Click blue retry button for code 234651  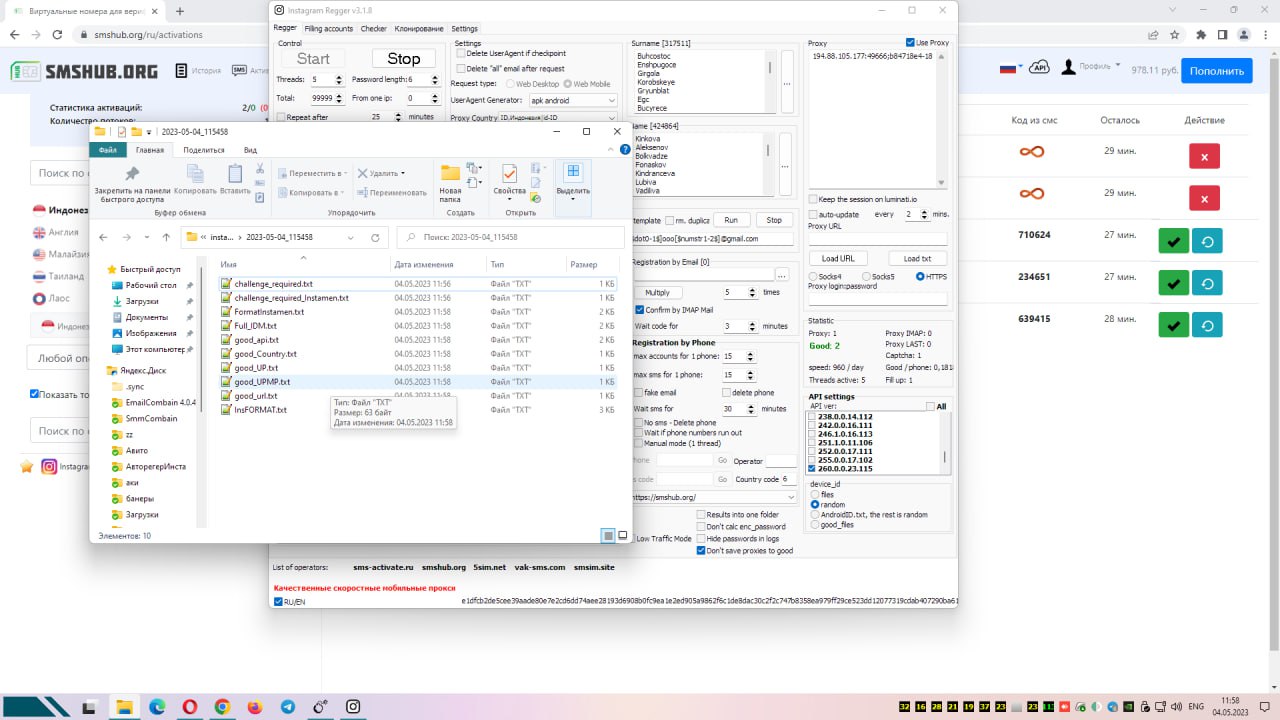point(1207,283)
